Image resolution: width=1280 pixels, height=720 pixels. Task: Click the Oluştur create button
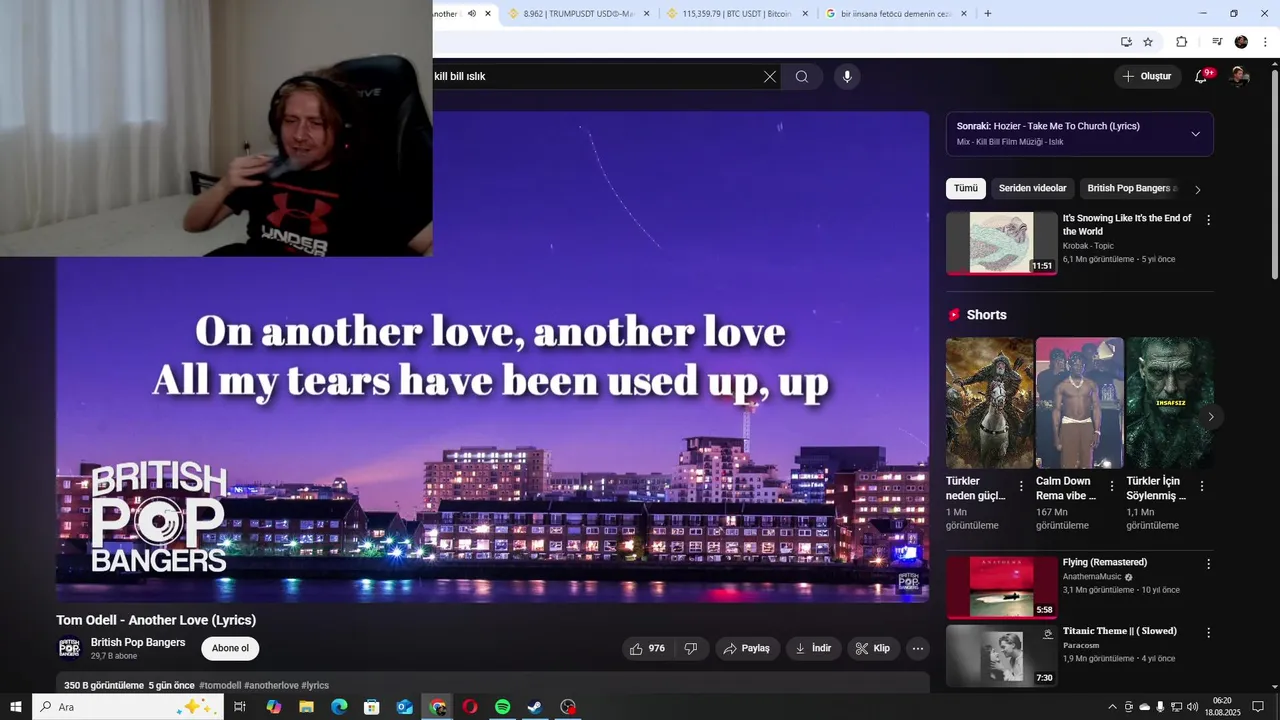tap(1146, 76)
